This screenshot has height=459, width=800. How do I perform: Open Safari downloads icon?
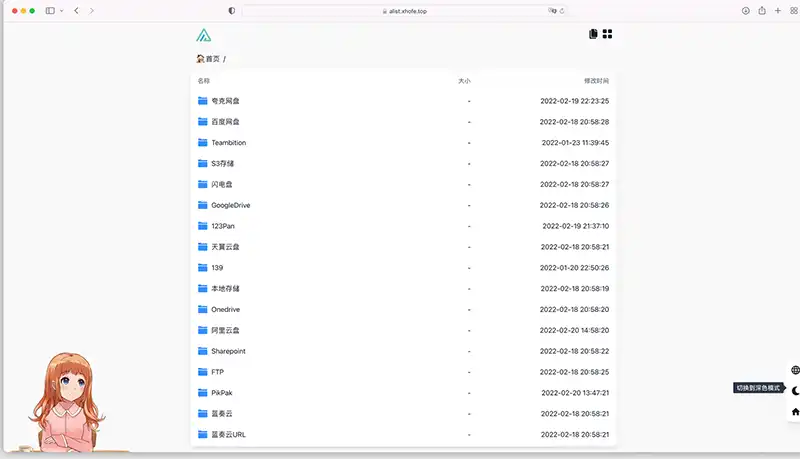point(745,11)
